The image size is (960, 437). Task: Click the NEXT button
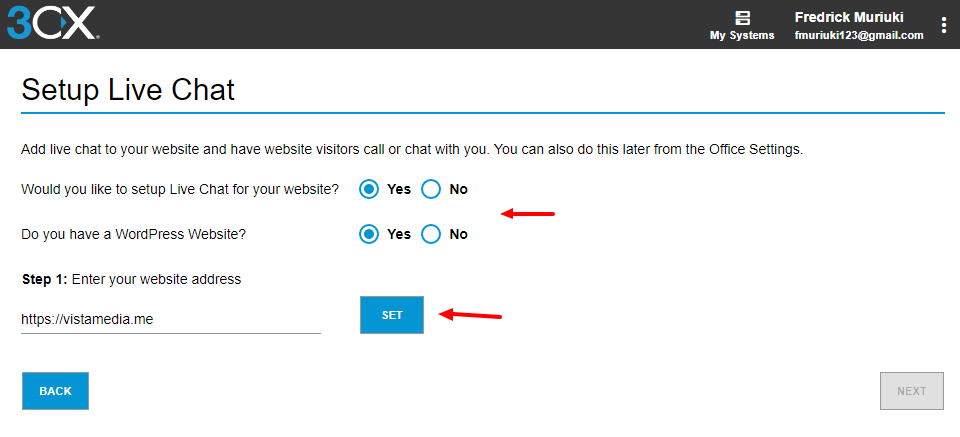911,391
